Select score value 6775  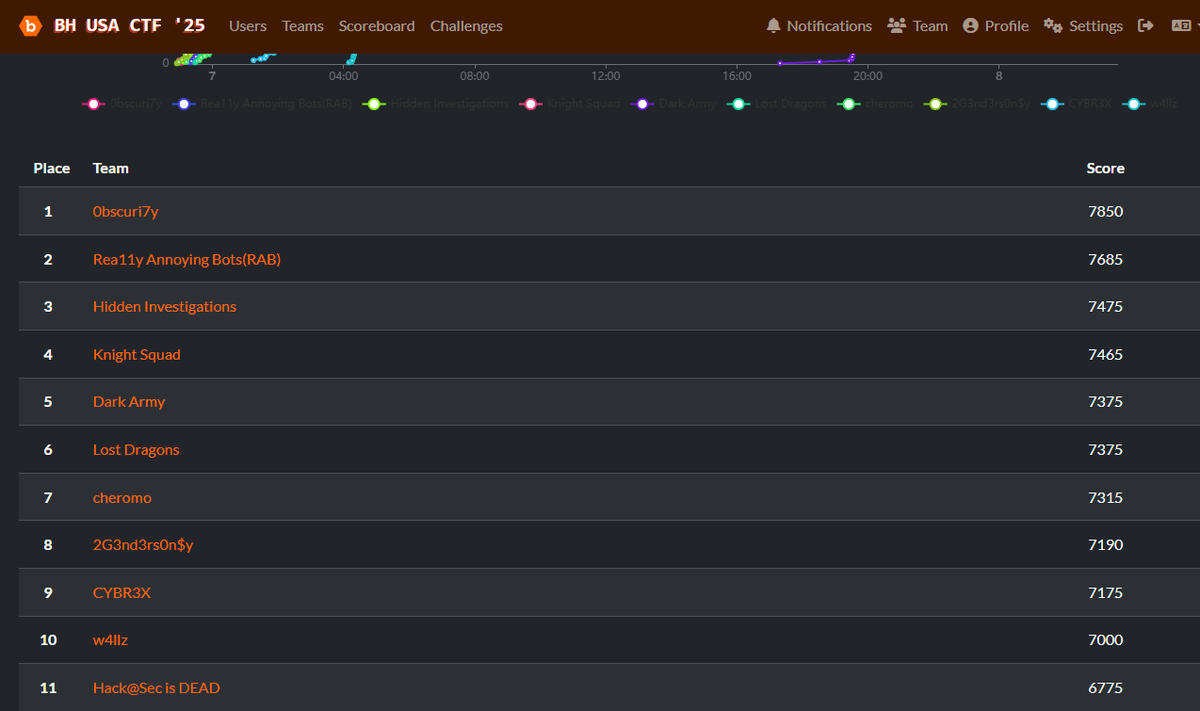(1105, 688)
